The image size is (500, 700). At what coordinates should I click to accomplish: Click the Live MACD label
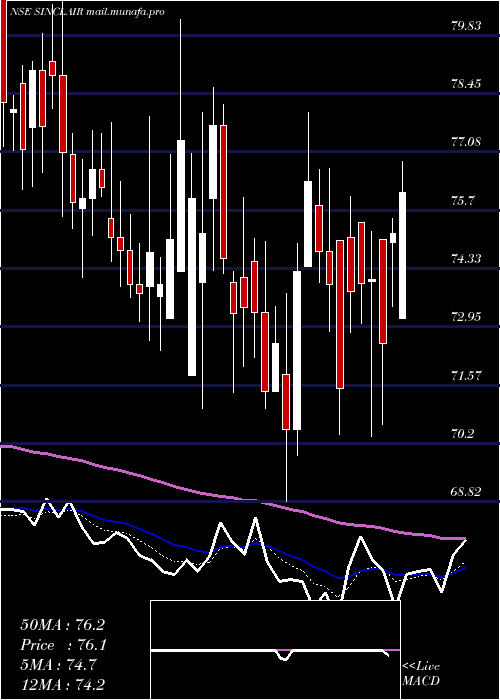click(x=421, y=674)
